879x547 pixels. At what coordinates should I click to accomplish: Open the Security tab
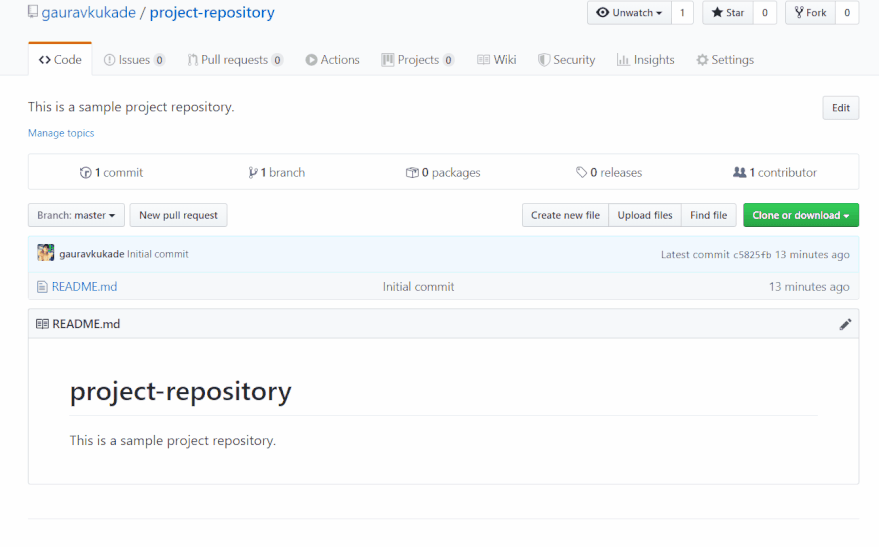tap(566, 59)
